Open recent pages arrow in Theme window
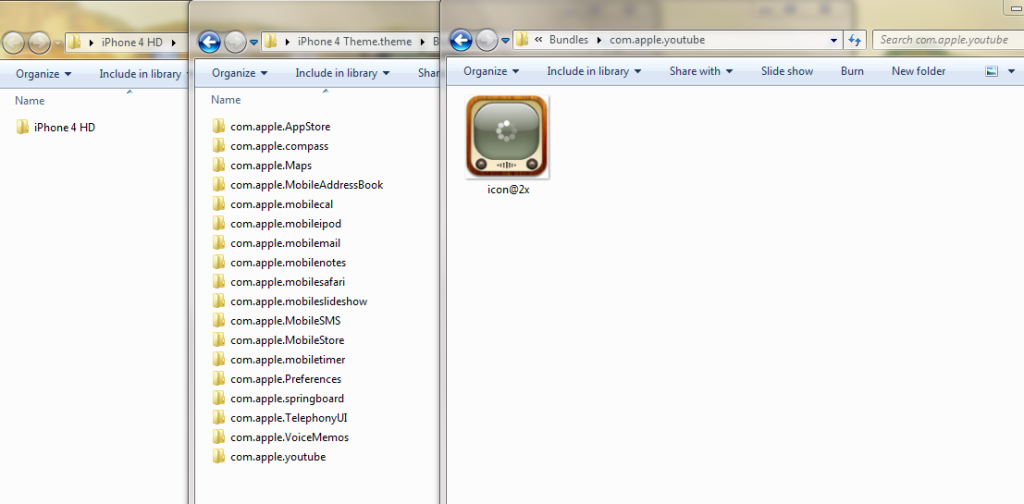Image resolution: width=1024 pixels, height=504 pixels. [254, 44]
